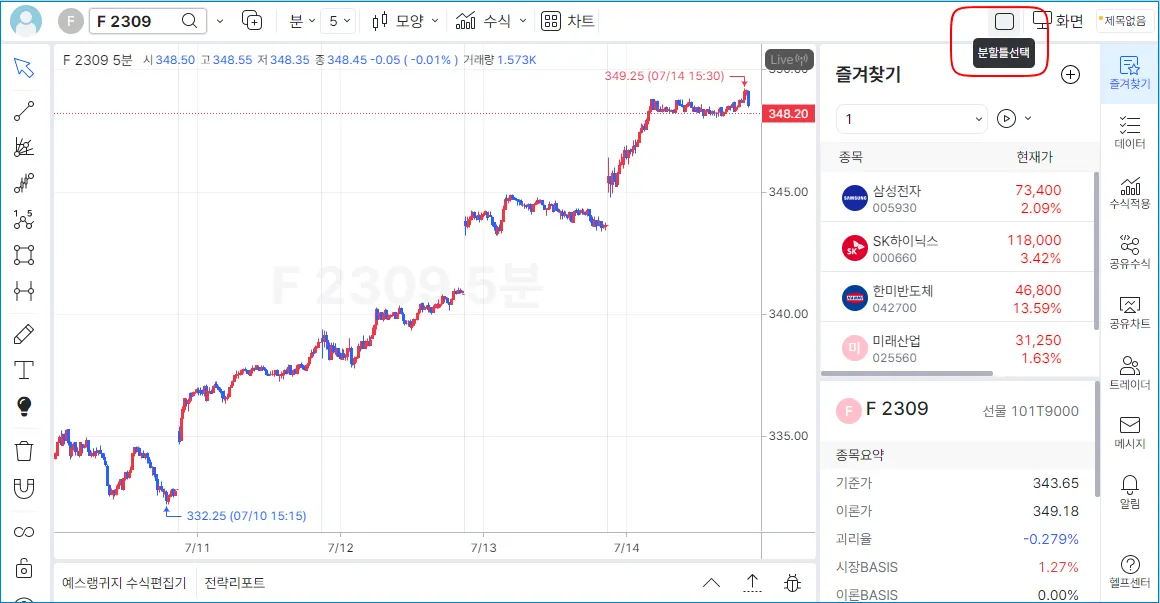1160x603 pixels.
Task: Toggle the magnet snap mode
Action: [24, 488]
